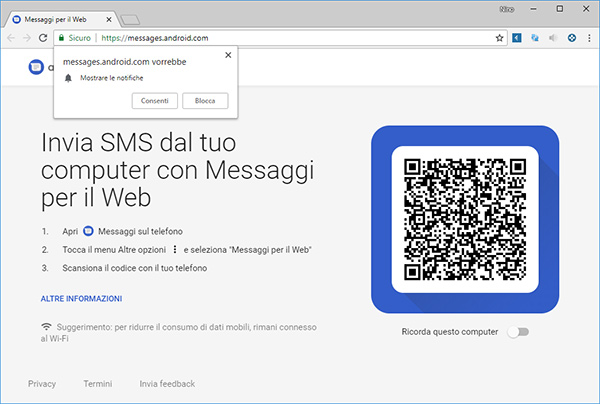Click the Messaggi app icon in step 1
600x404 pixels.
click(x=88, y=231)
